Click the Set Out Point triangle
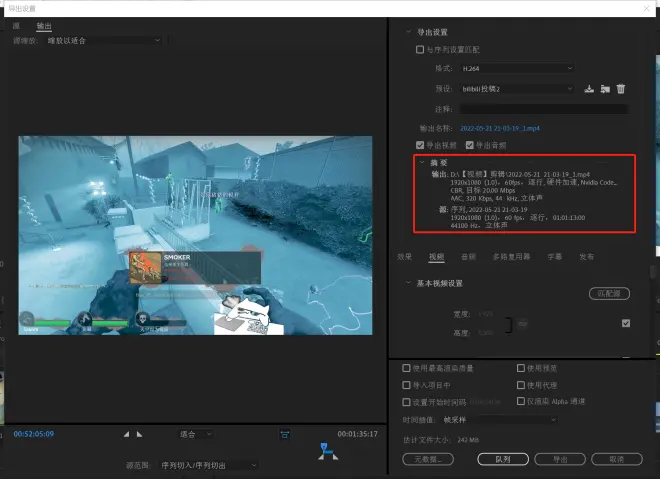 pos(139,434)
